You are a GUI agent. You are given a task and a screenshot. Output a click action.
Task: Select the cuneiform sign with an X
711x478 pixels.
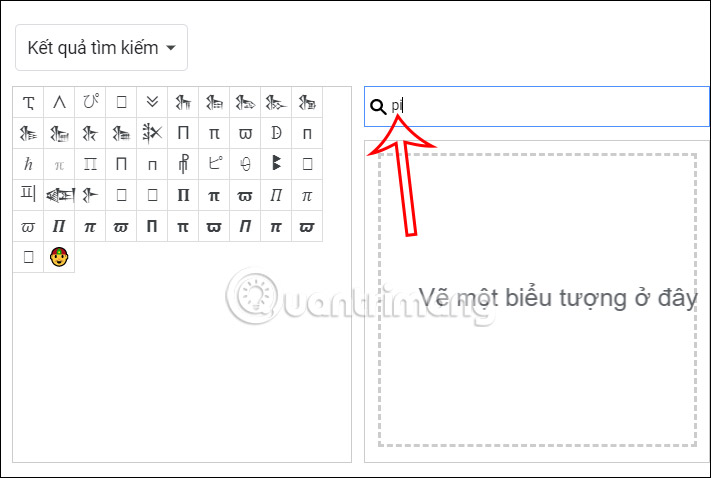[152, 133]
